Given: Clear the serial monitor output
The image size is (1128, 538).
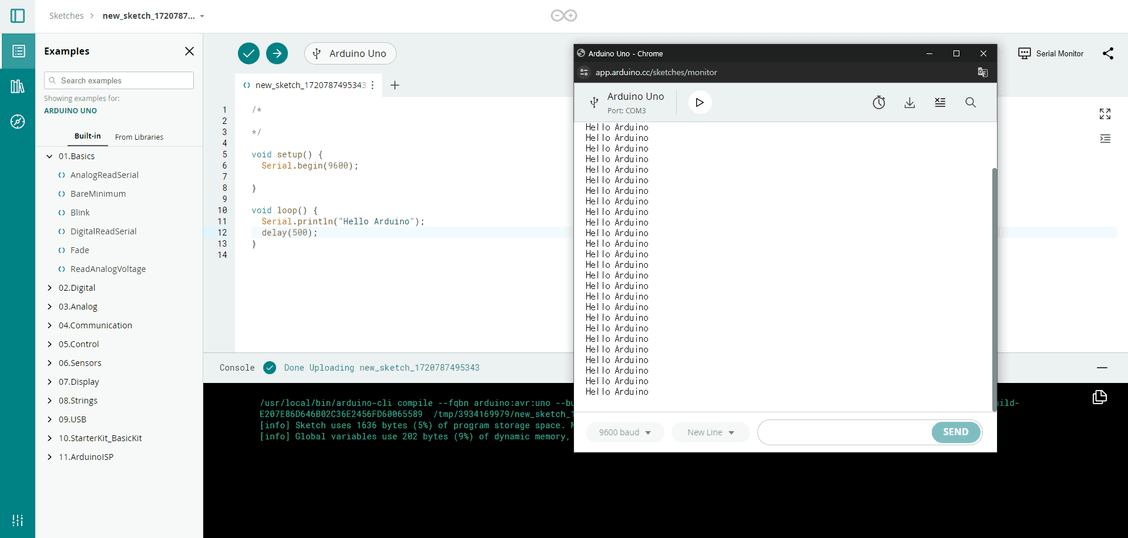Looking at the screenshot, I should point(940,102).
